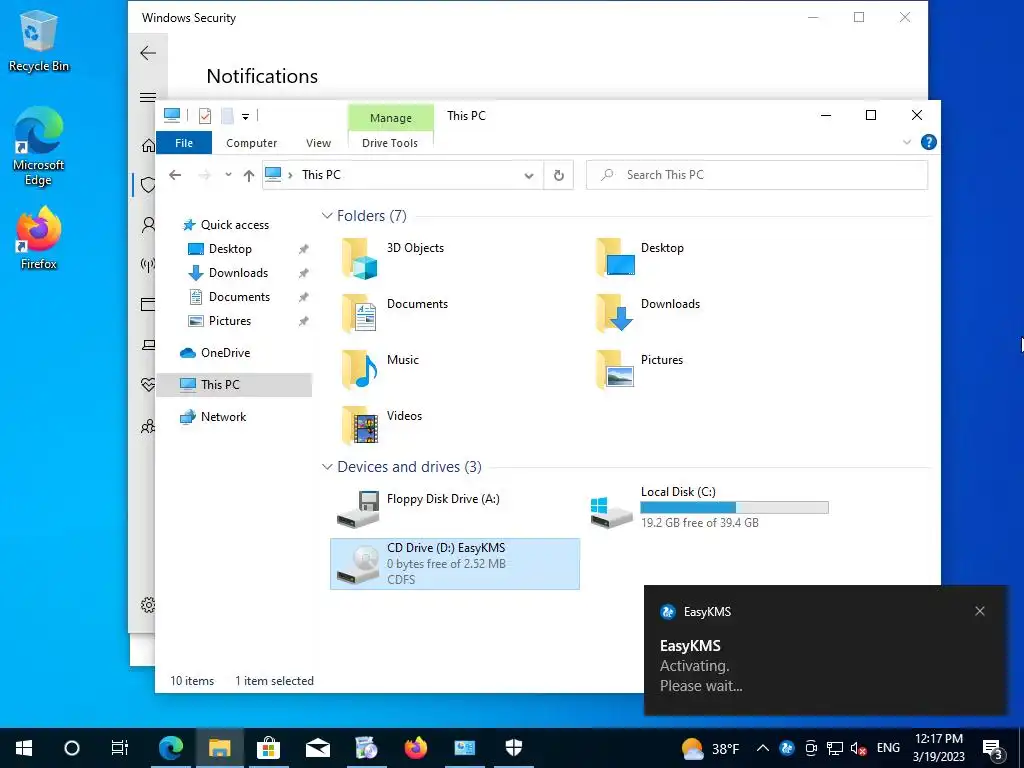The height and width of the screenshot is (768, 1024).
Task: Click the Cortana search circle
Action: pos(72,748)
